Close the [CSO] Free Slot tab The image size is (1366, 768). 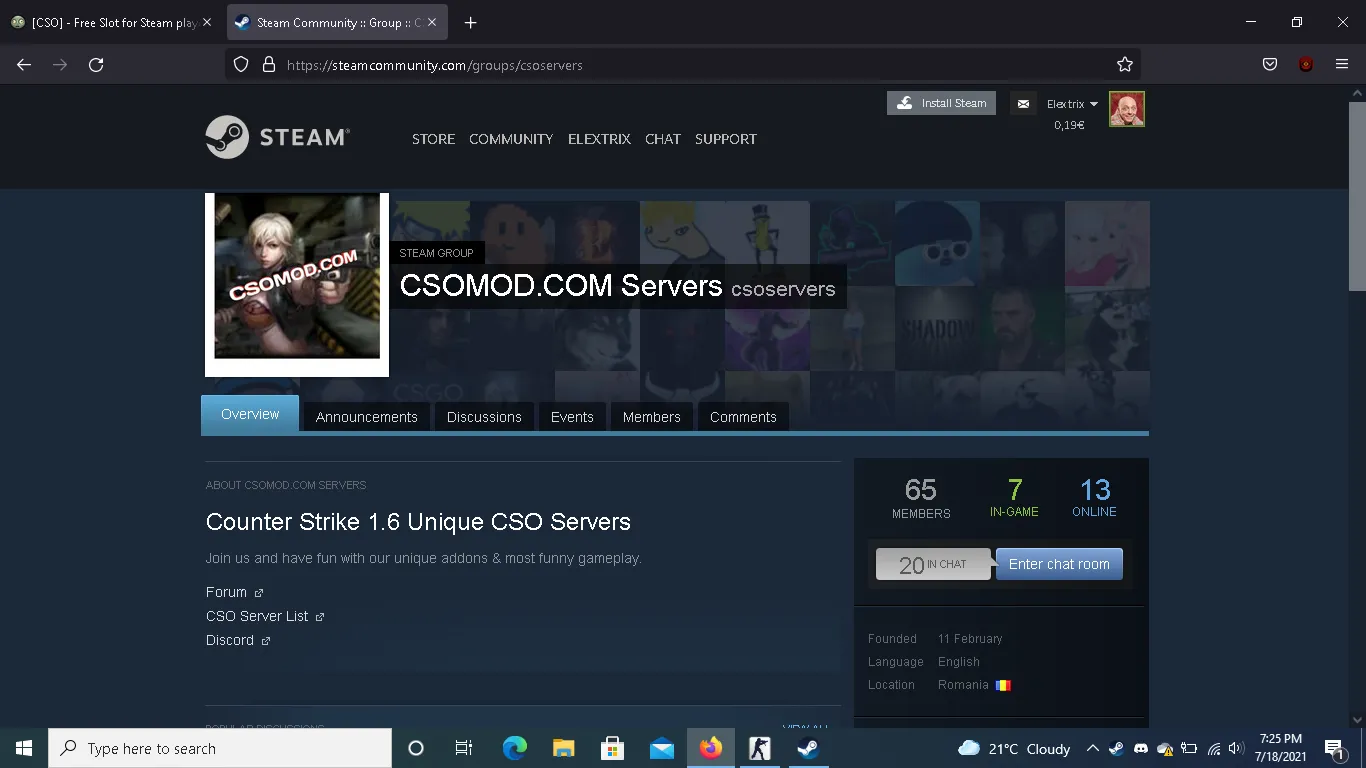pyautogui.click(x=207, y=23)
